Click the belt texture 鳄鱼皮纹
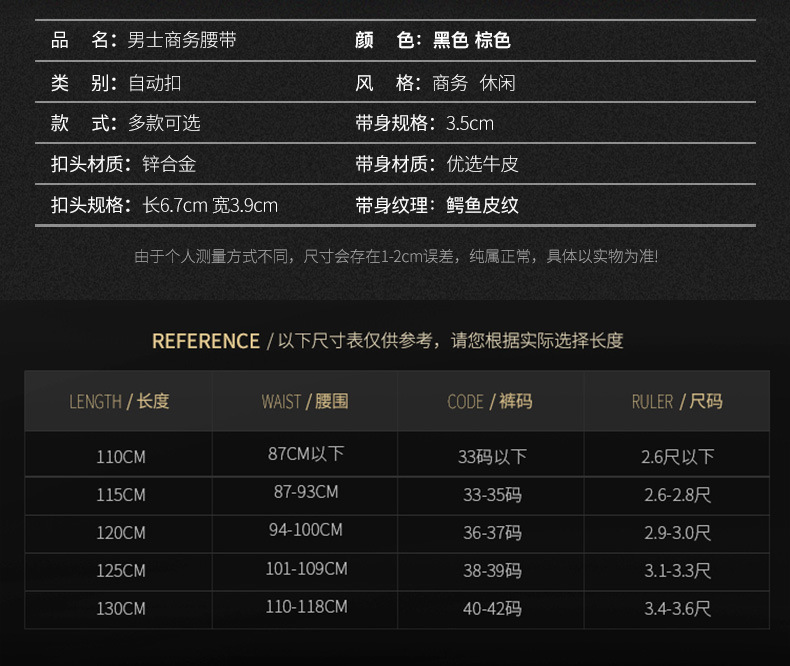 (482, 206)
